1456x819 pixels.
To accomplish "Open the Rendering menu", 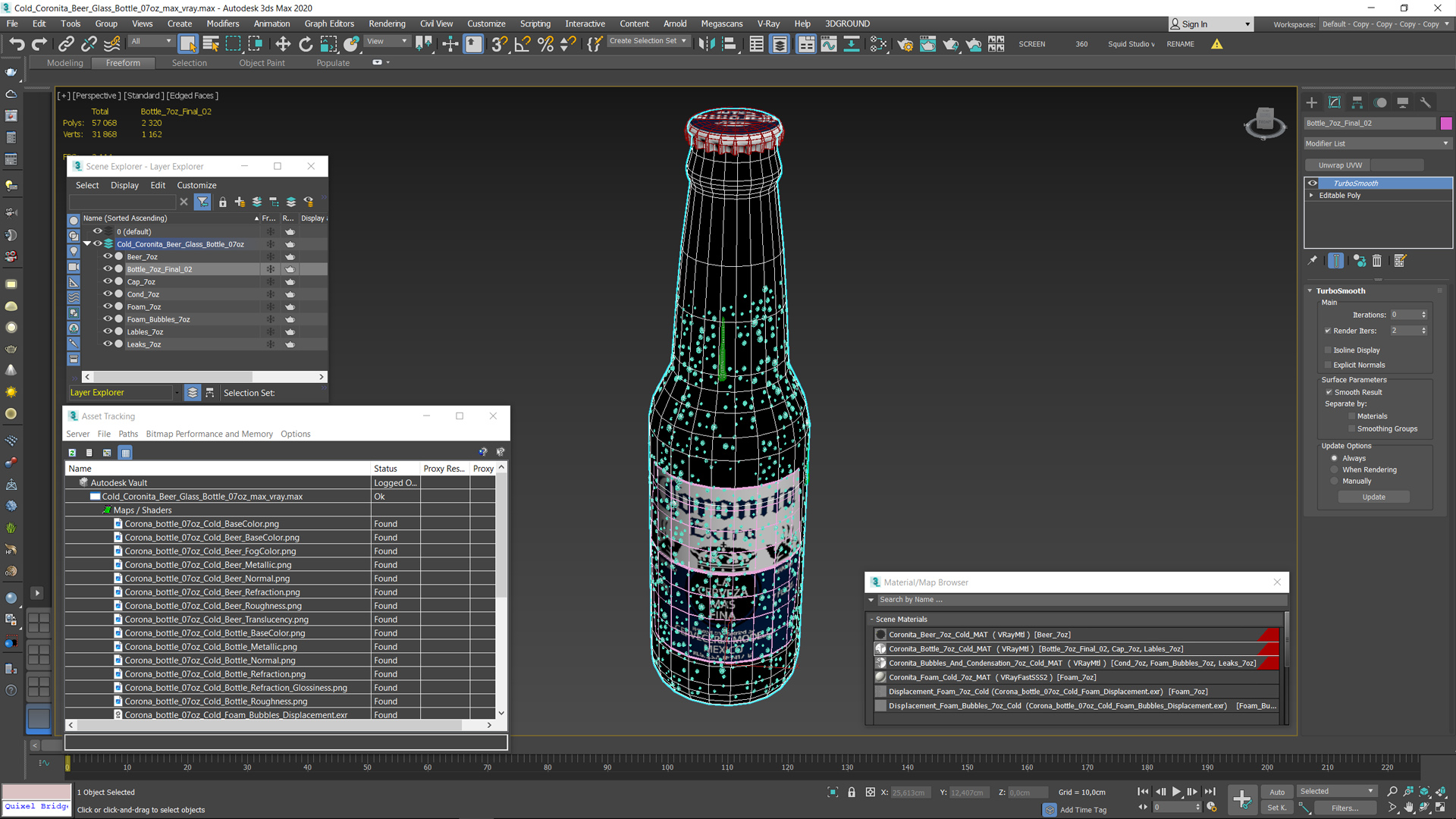I will (x=387, y=24).
